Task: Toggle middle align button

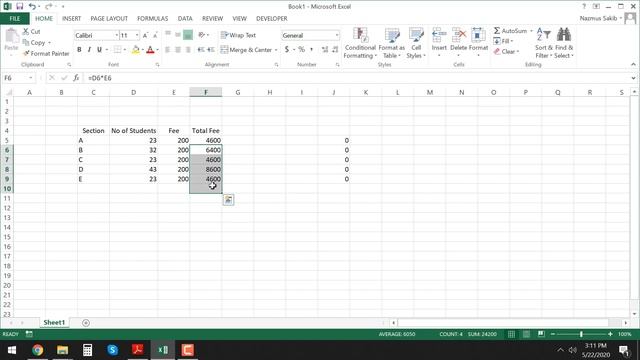Action: [x=178, y=35]
